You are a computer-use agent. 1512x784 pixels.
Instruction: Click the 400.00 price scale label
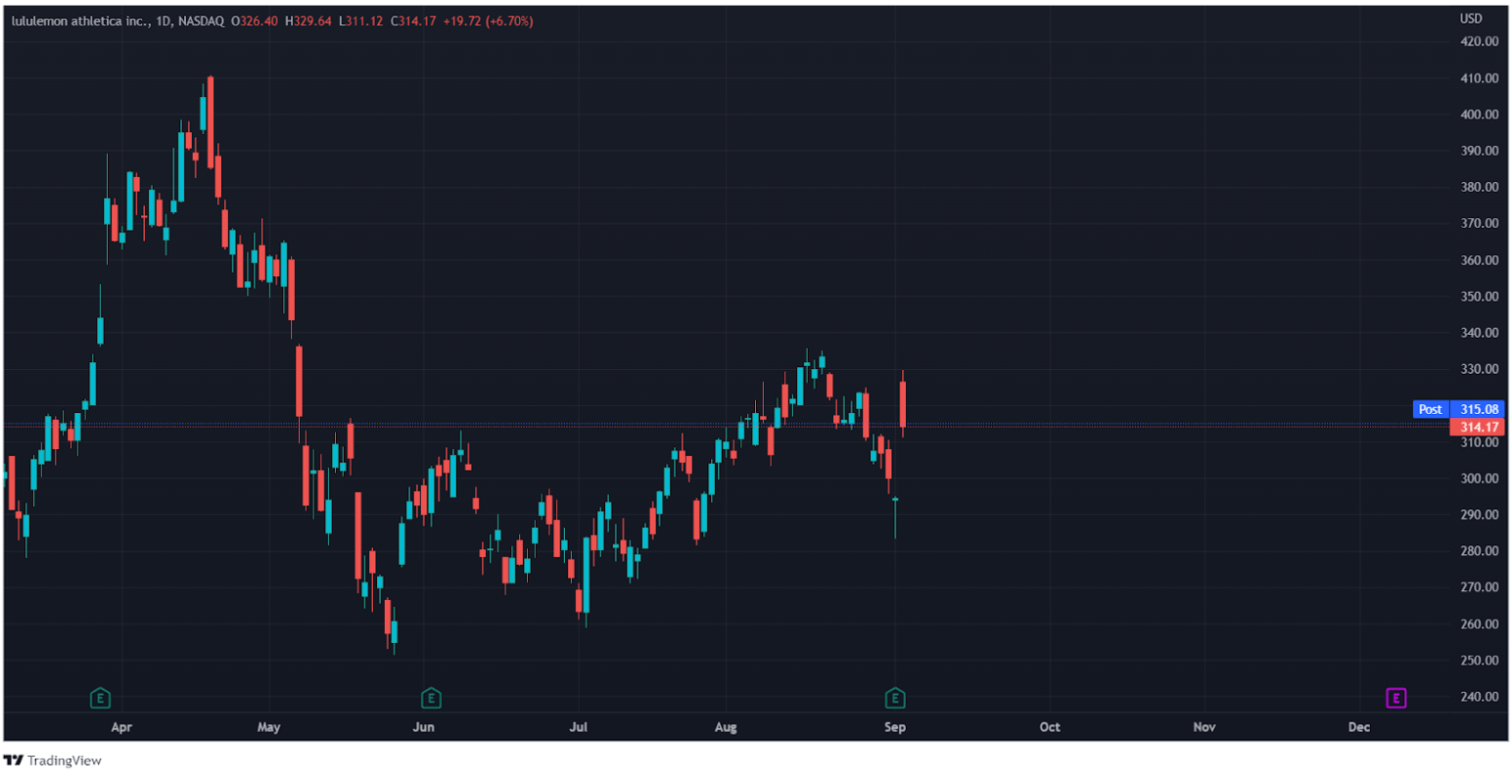[1480, 115]
